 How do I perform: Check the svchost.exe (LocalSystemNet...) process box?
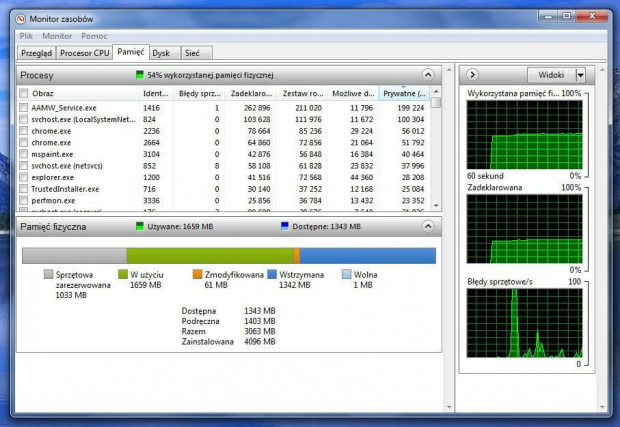click(24, 119)
